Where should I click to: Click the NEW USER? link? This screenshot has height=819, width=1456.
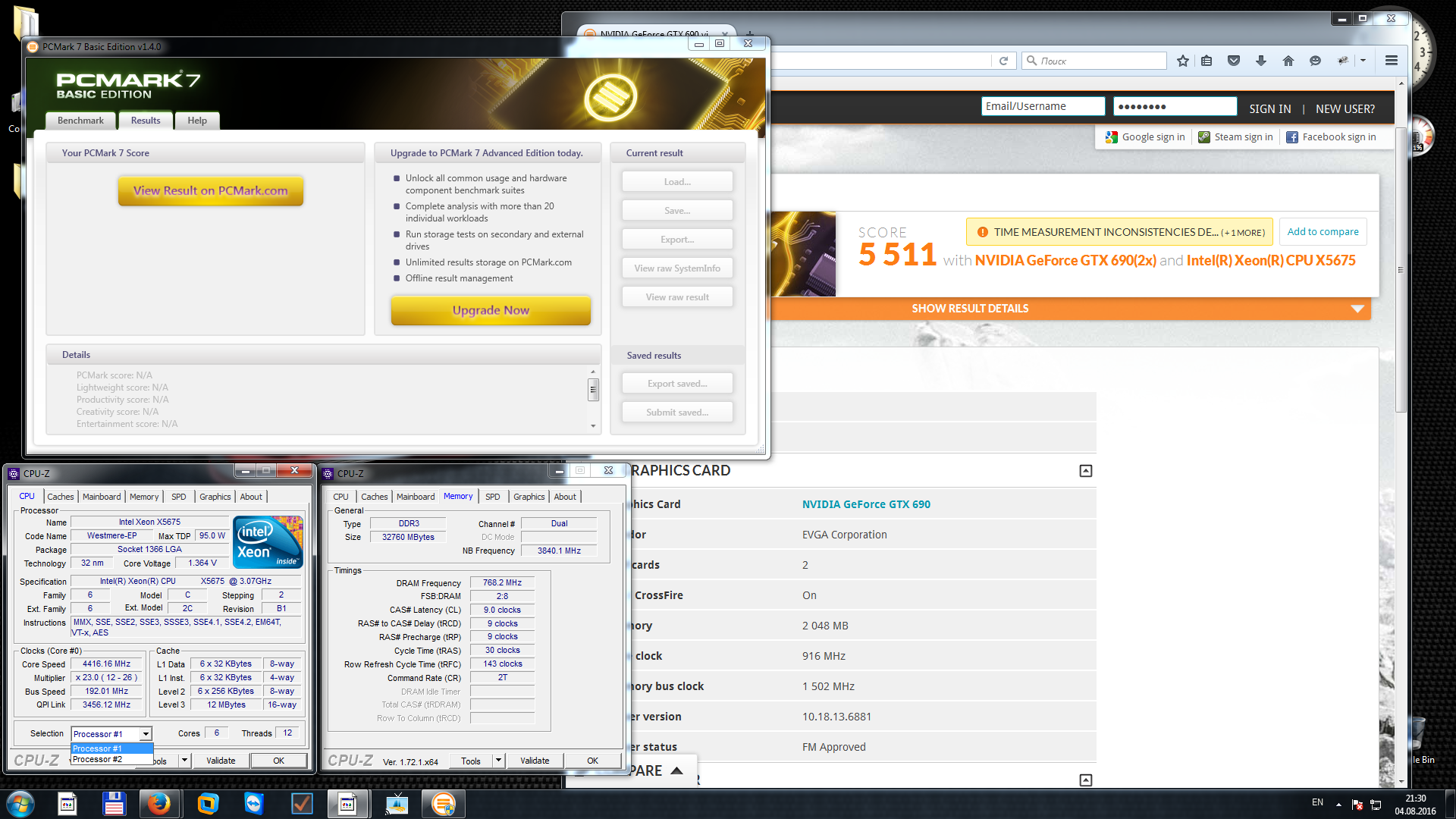click(1345, 109)
